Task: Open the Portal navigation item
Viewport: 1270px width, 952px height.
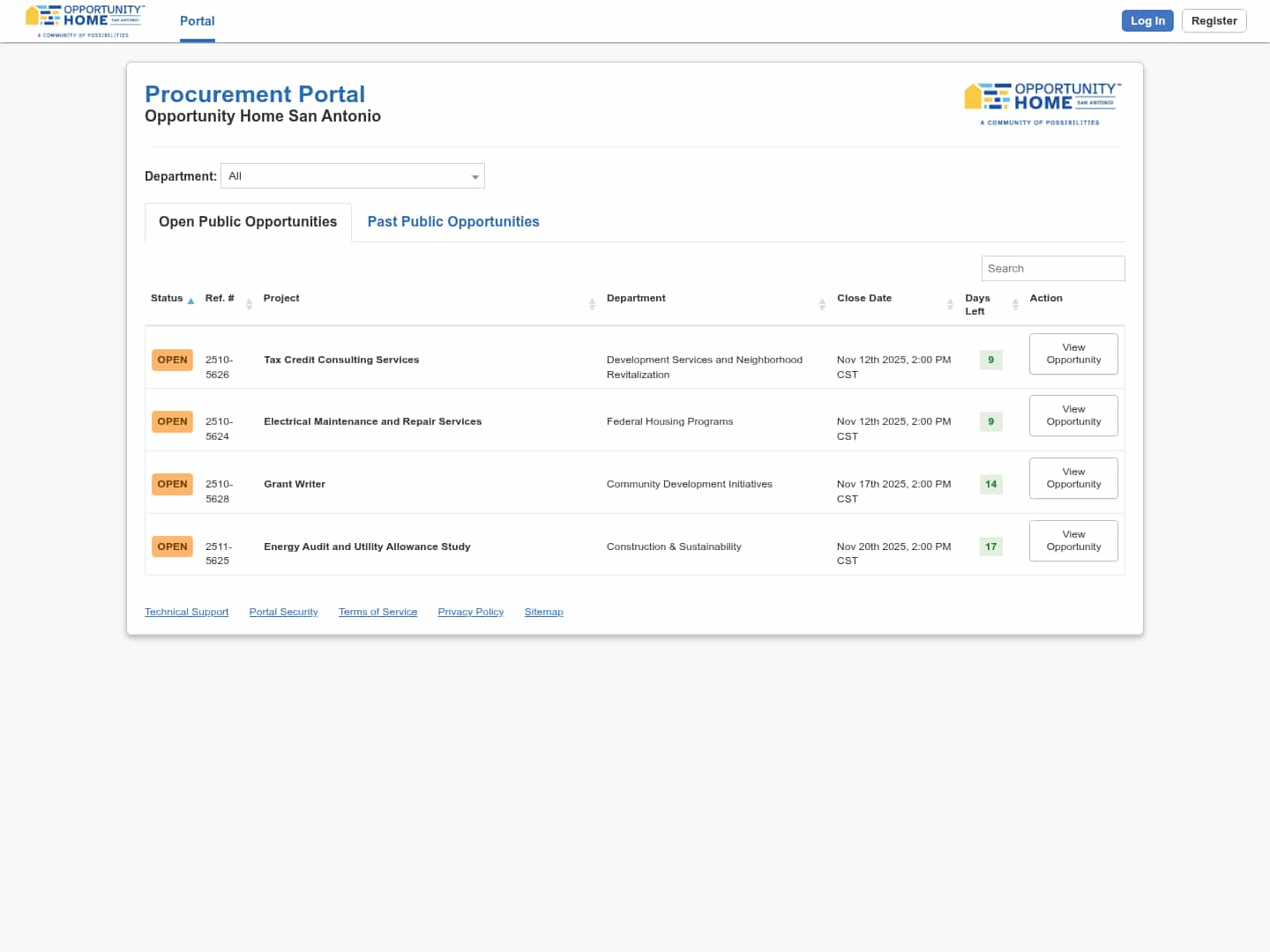Action: tap(197, 21)
